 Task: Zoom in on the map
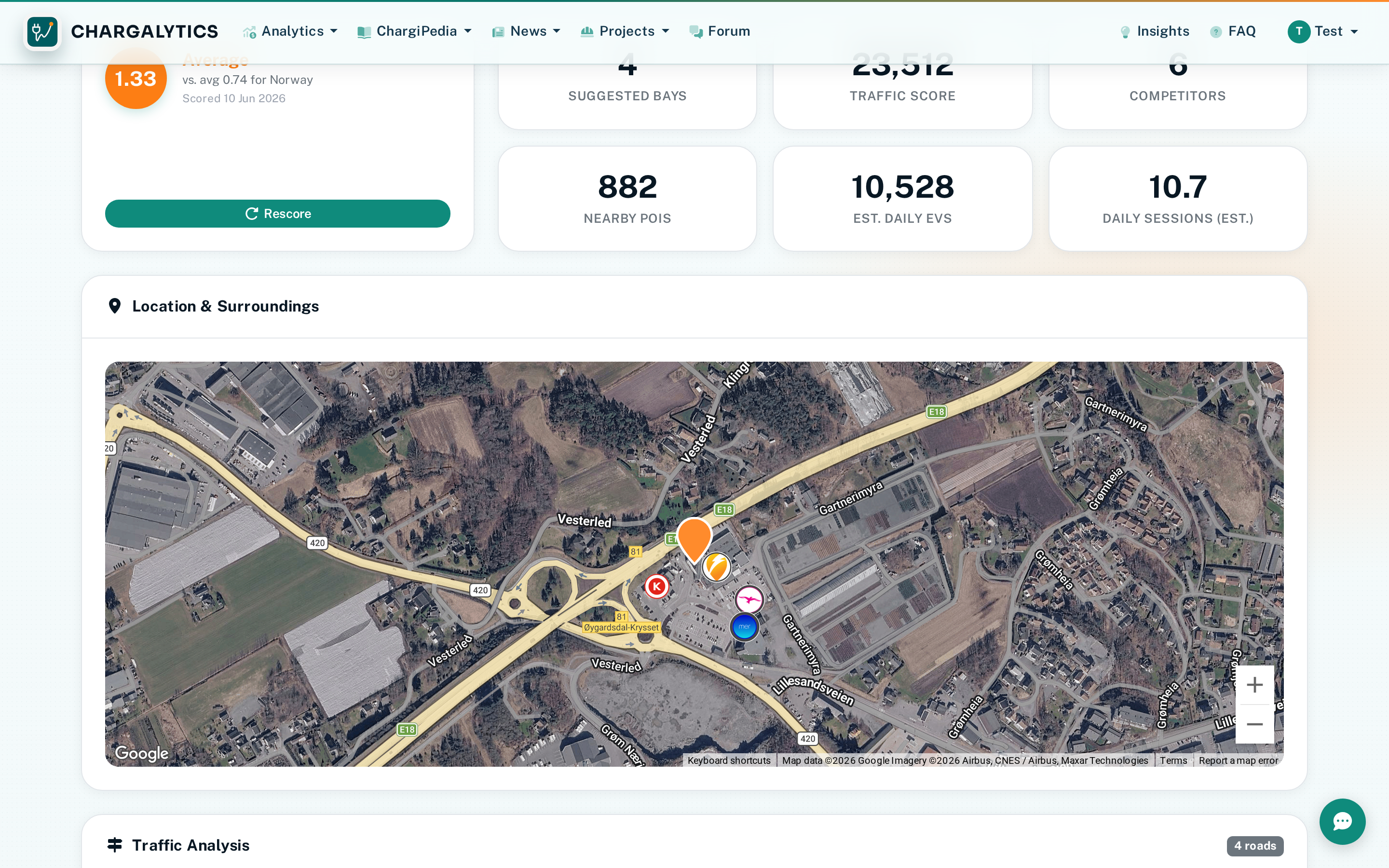tap(1255, 684)
